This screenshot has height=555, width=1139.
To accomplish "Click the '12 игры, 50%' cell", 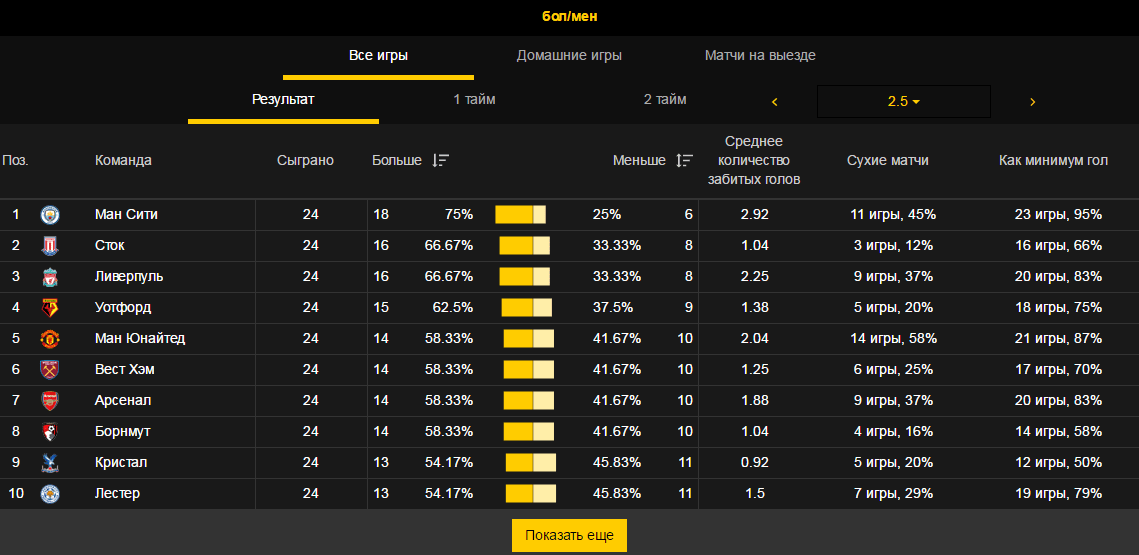I will click(1058, 463).
